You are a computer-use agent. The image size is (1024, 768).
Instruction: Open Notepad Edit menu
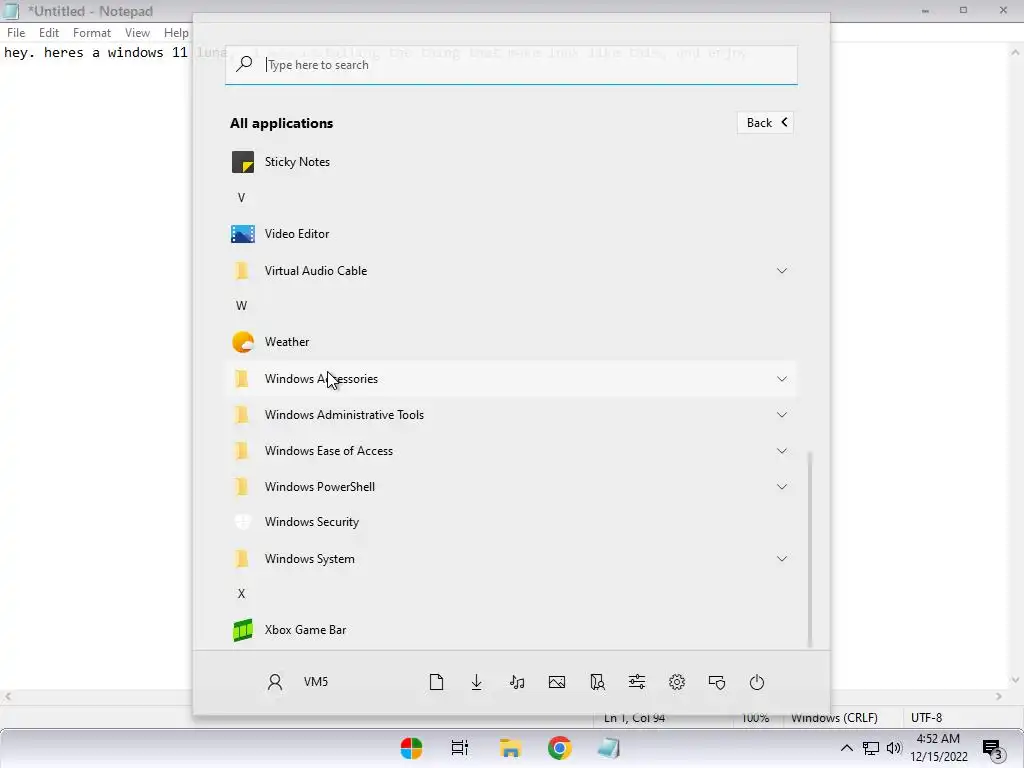49,33
